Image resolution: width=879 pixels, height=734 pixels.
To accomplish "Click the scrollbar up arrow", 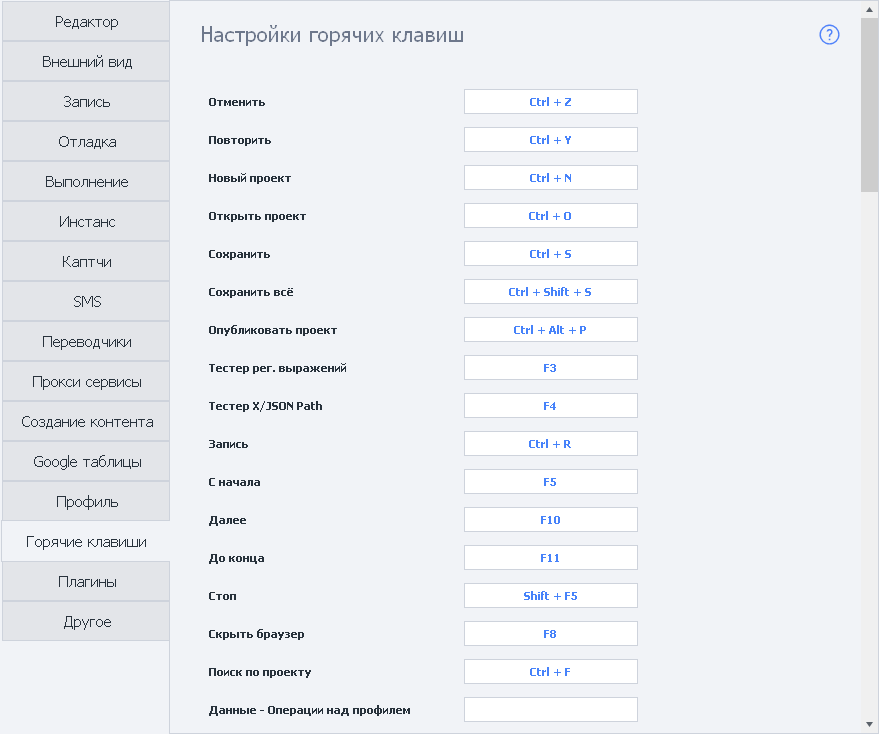I will click(869, 9).
